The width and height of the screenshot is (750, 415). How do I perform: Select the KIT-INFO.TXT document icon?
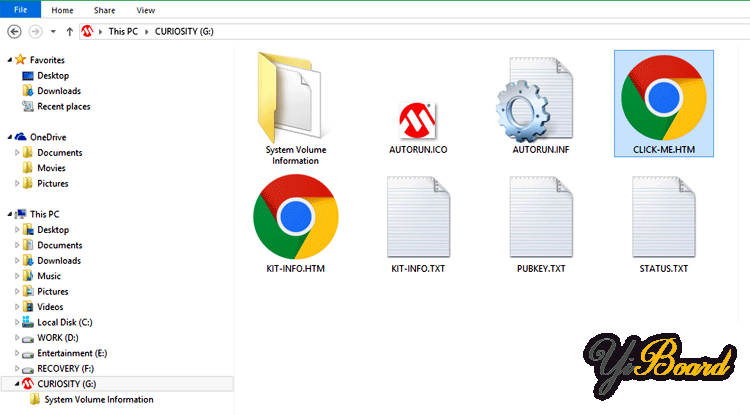click(418, 217)
